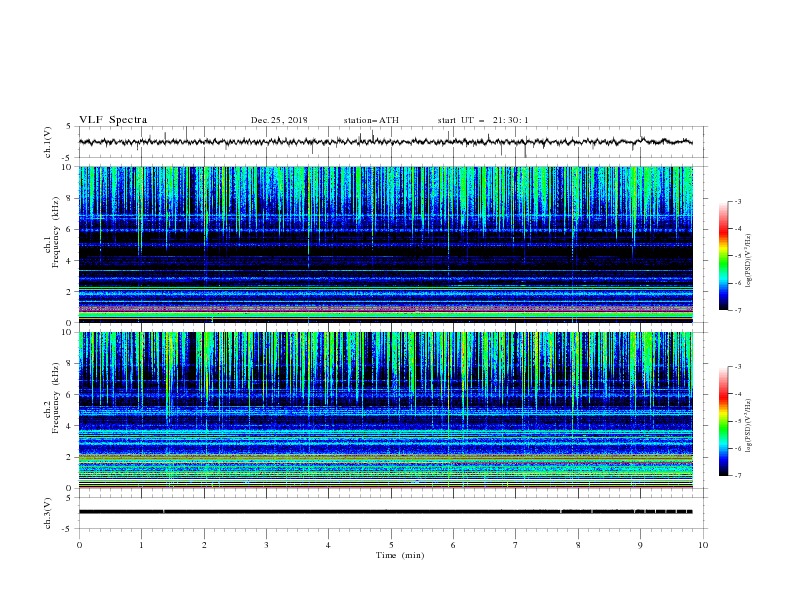
Task: Select the log(PSD) label beside ch.2 colorbar
Action: tap(749, 426)
